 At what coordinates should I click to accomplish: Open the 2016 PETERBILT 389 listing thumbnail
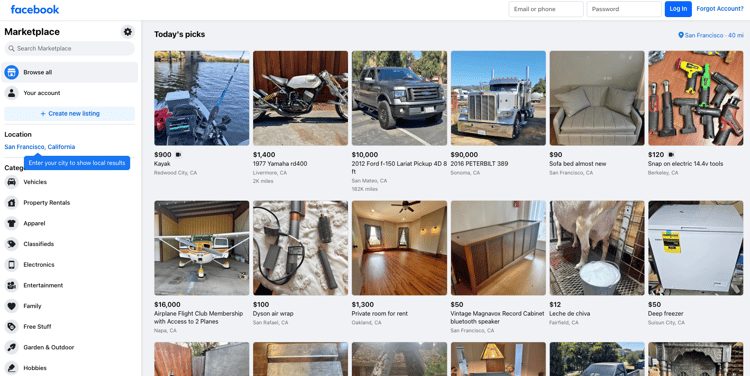coord(498,98)
